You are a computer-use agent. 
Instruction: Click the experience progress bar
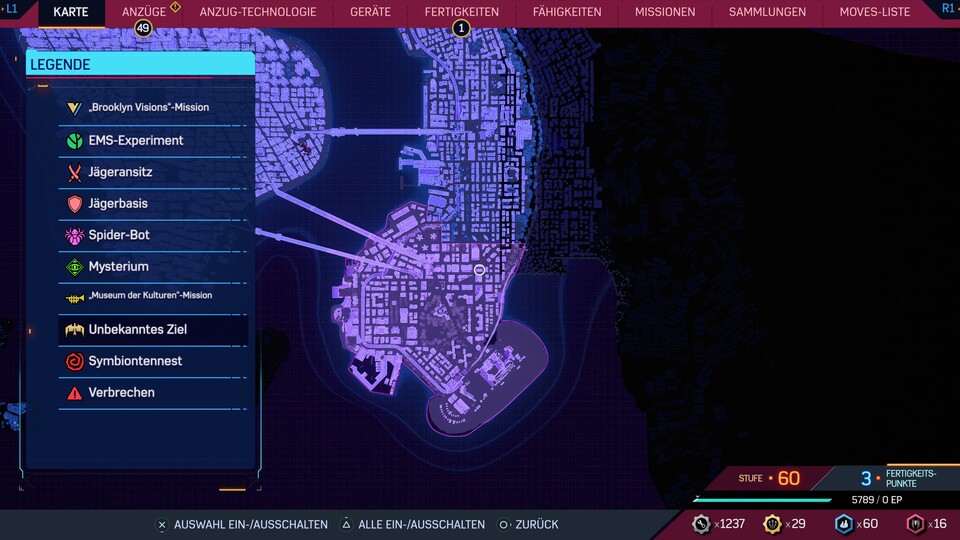point(762,500)
